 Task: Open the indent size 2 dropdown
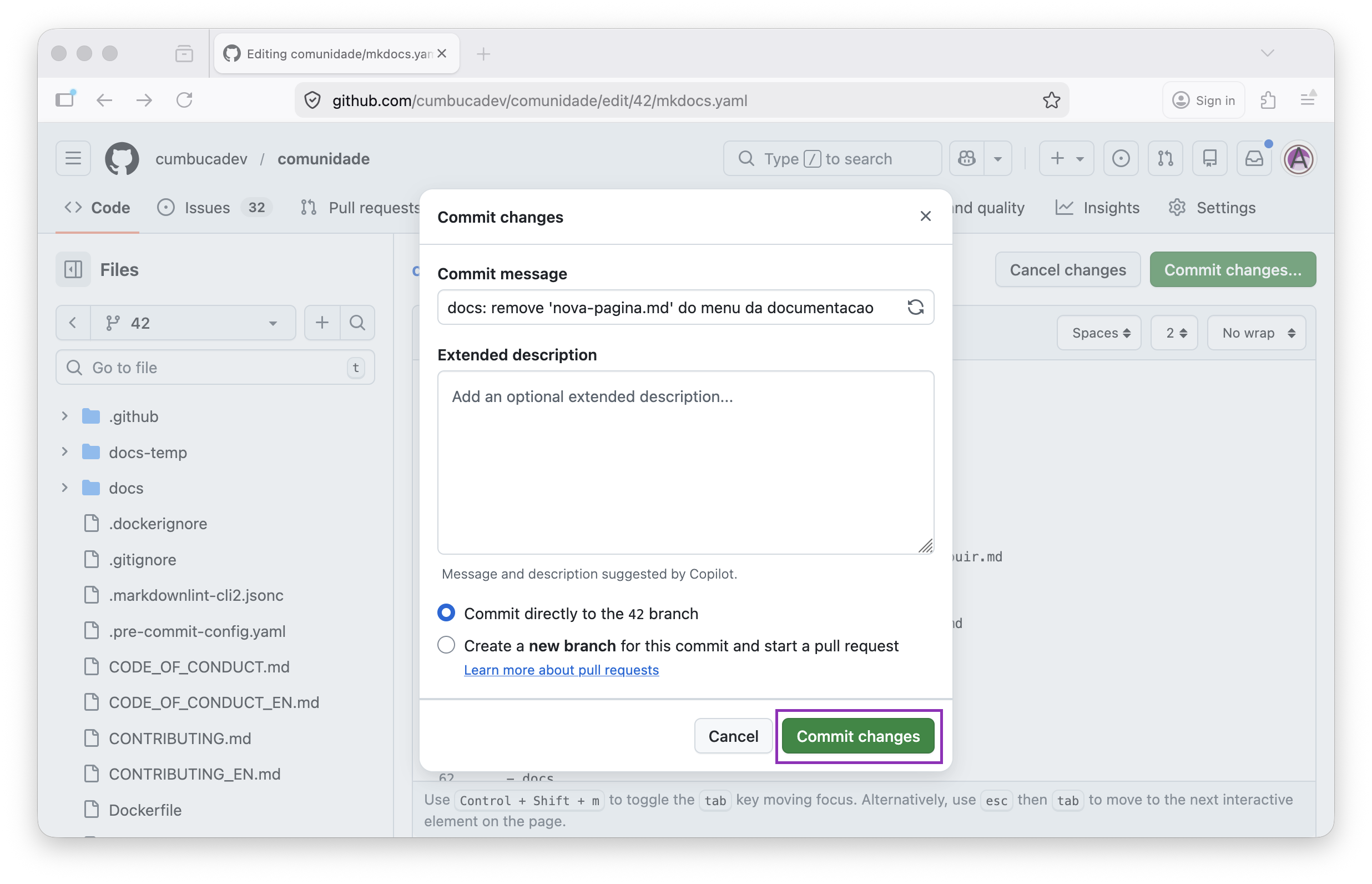click(1174, 333)
